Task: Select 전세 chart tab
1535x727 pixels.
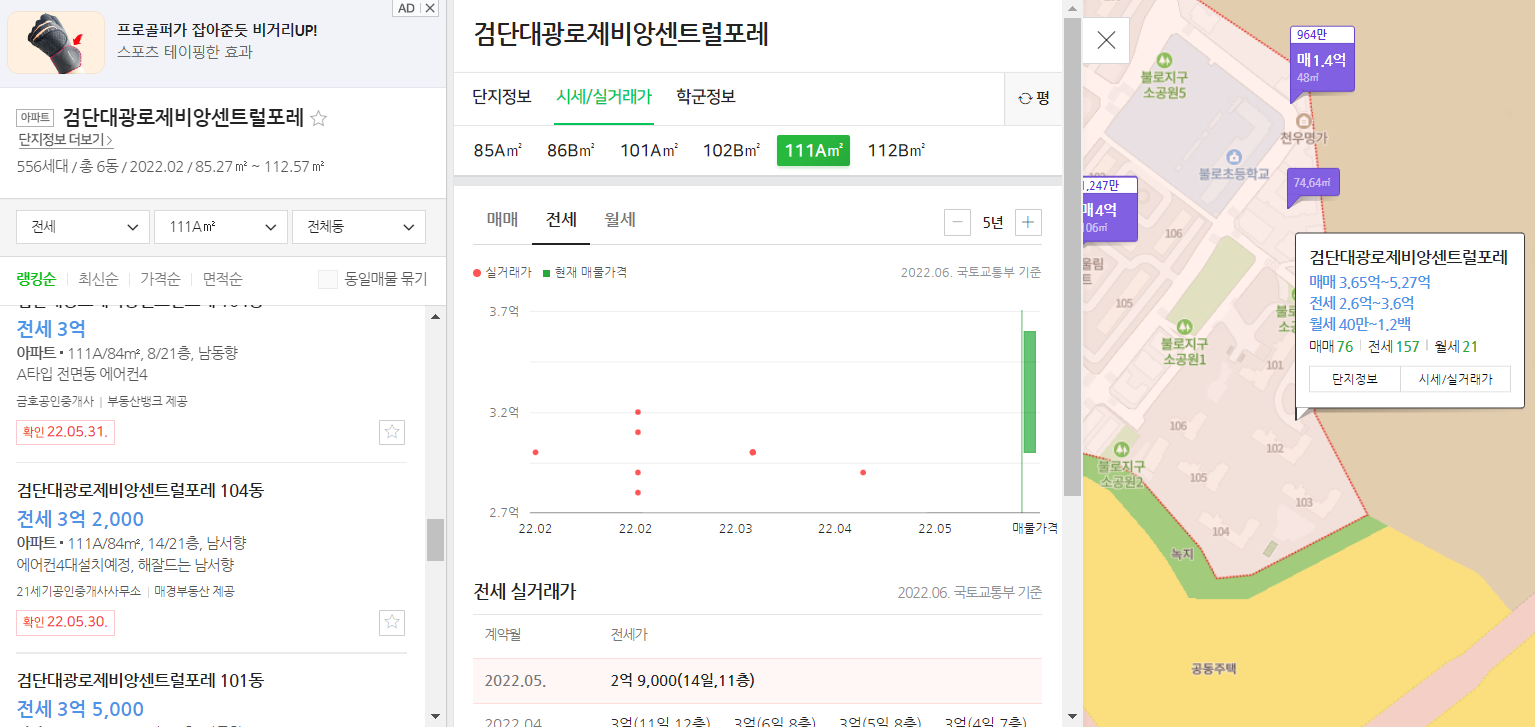Action: (x=561, y=220)
